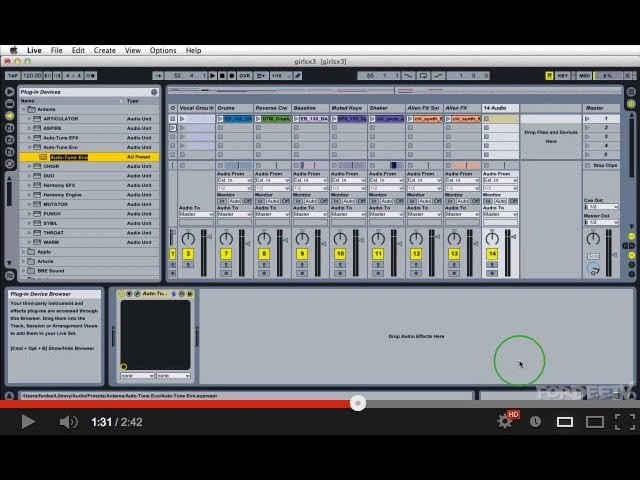
Task: Click the top browser show/hide arrow icon
Action: click(x=10, y=92)
